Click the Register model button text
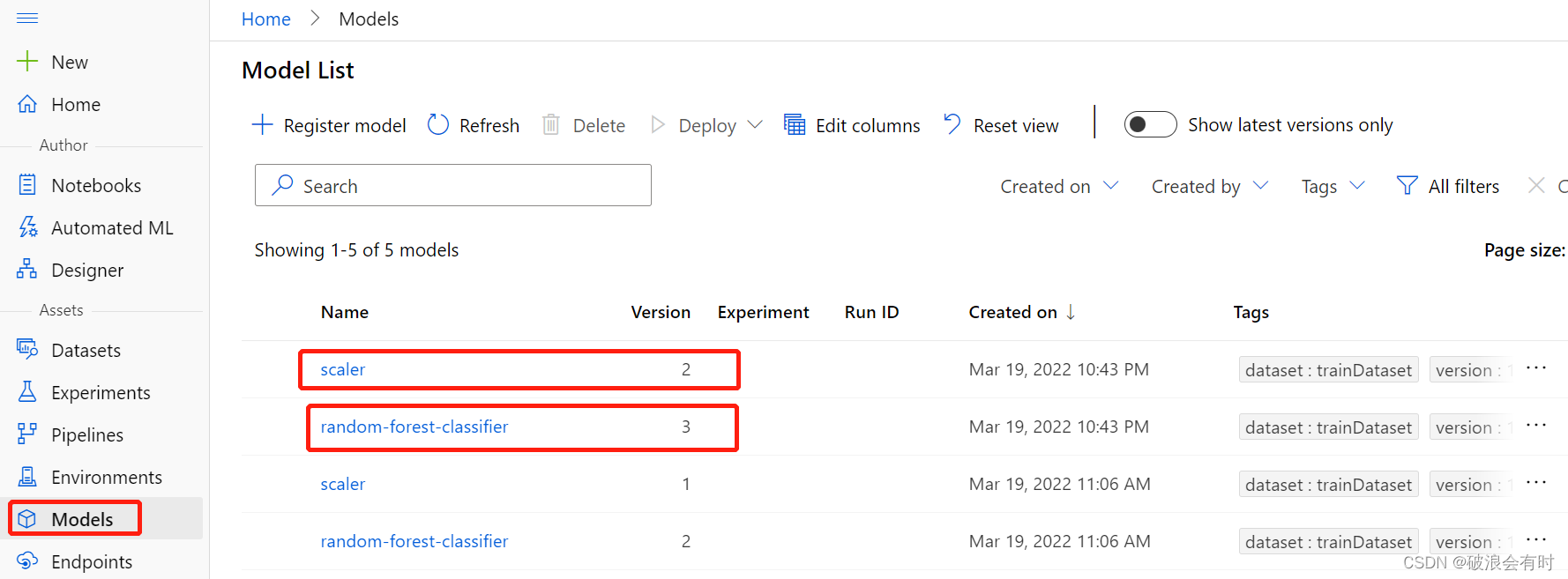 pyautogui.click(x=345, y=126)
